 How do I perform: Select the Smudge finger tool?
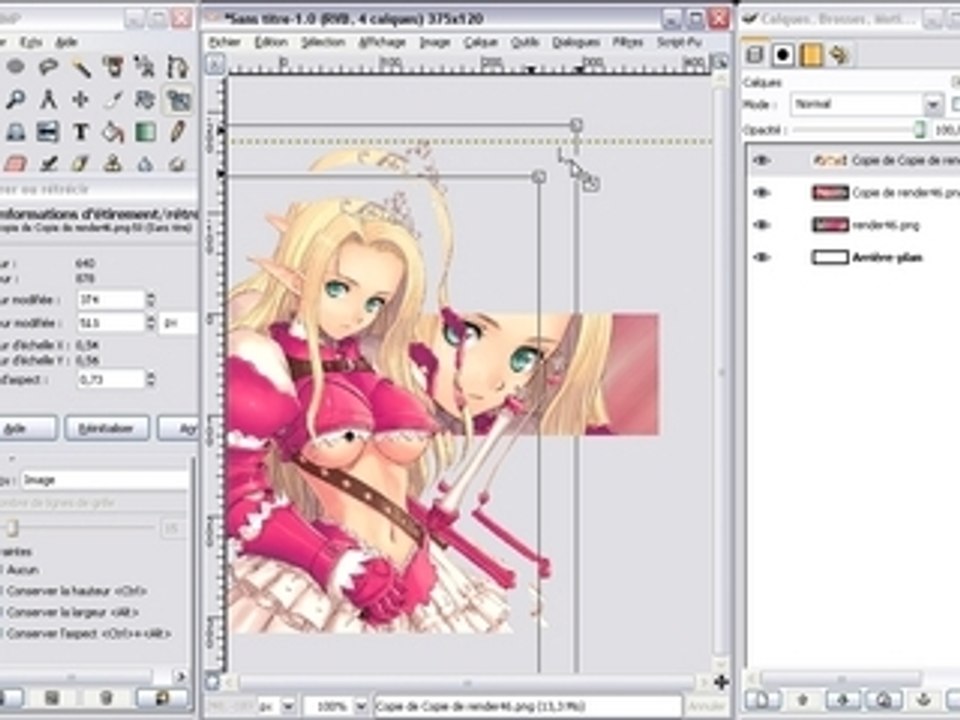pos(178,163)
